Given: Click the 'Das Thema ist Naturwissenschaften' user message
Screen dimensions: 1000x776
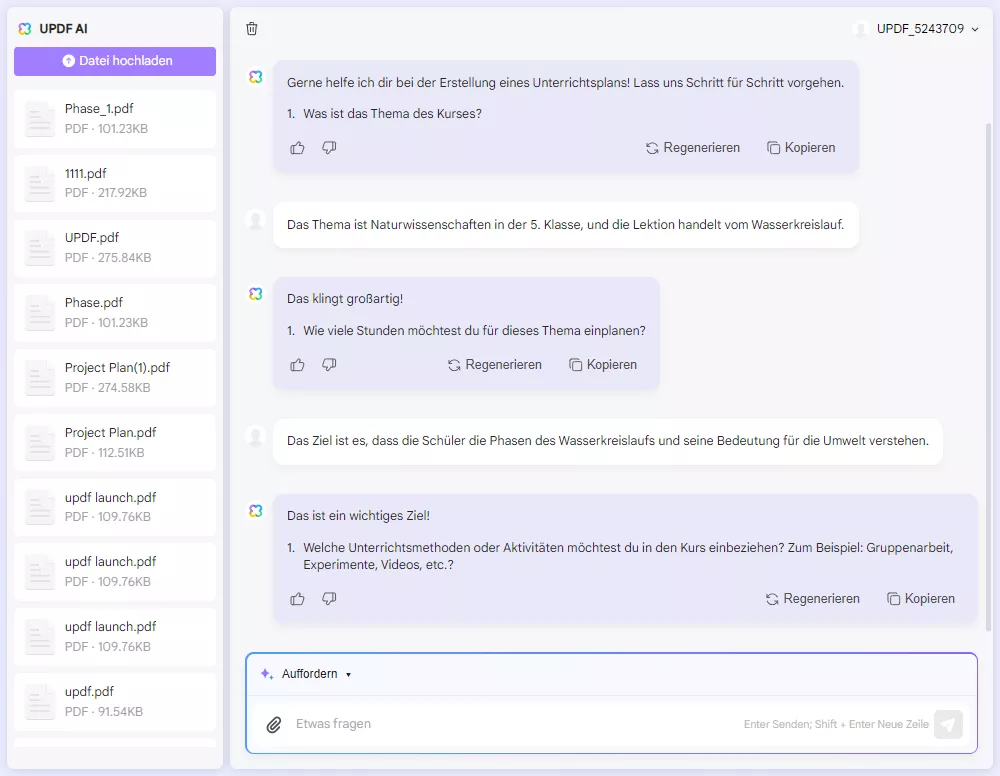Looking at the screenshot, I should click(x=566, y=225).
